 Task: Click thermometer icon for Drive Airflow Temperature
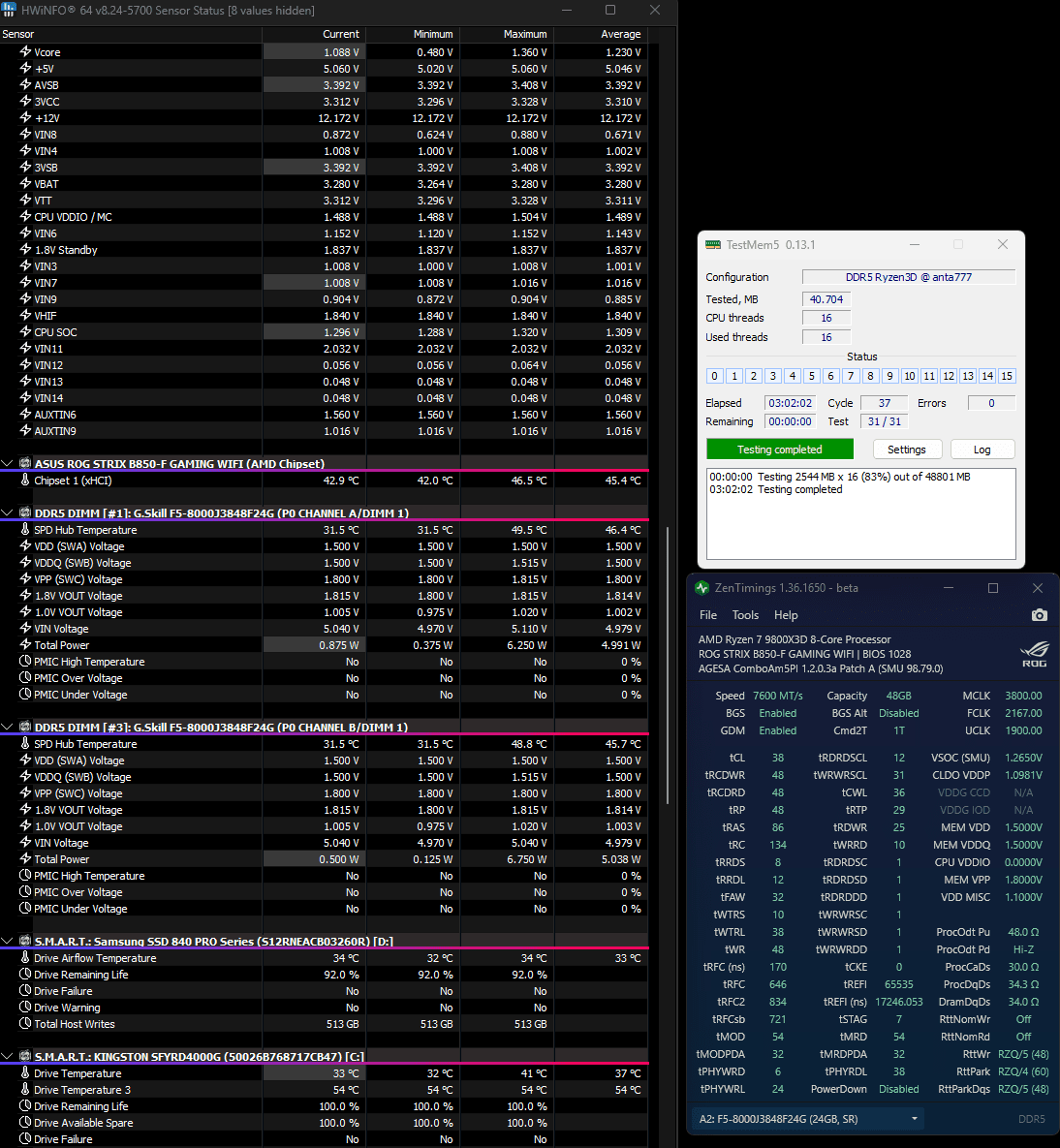click(x=25, y=958)
